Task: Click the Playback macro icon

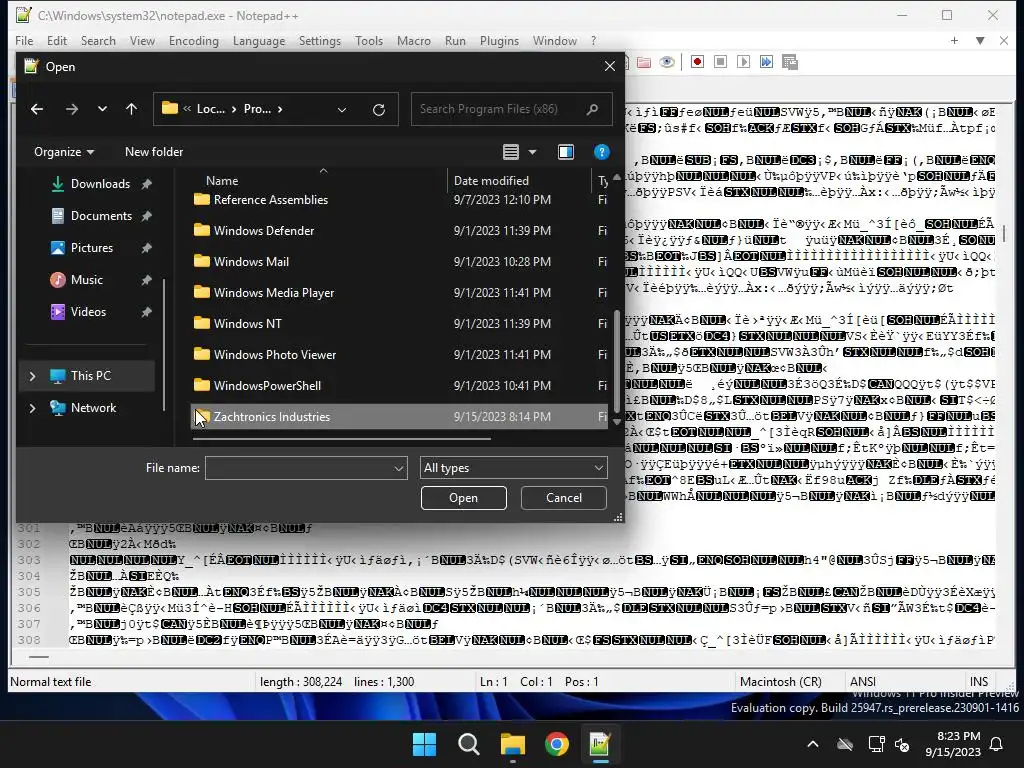Action: (743, 62)
